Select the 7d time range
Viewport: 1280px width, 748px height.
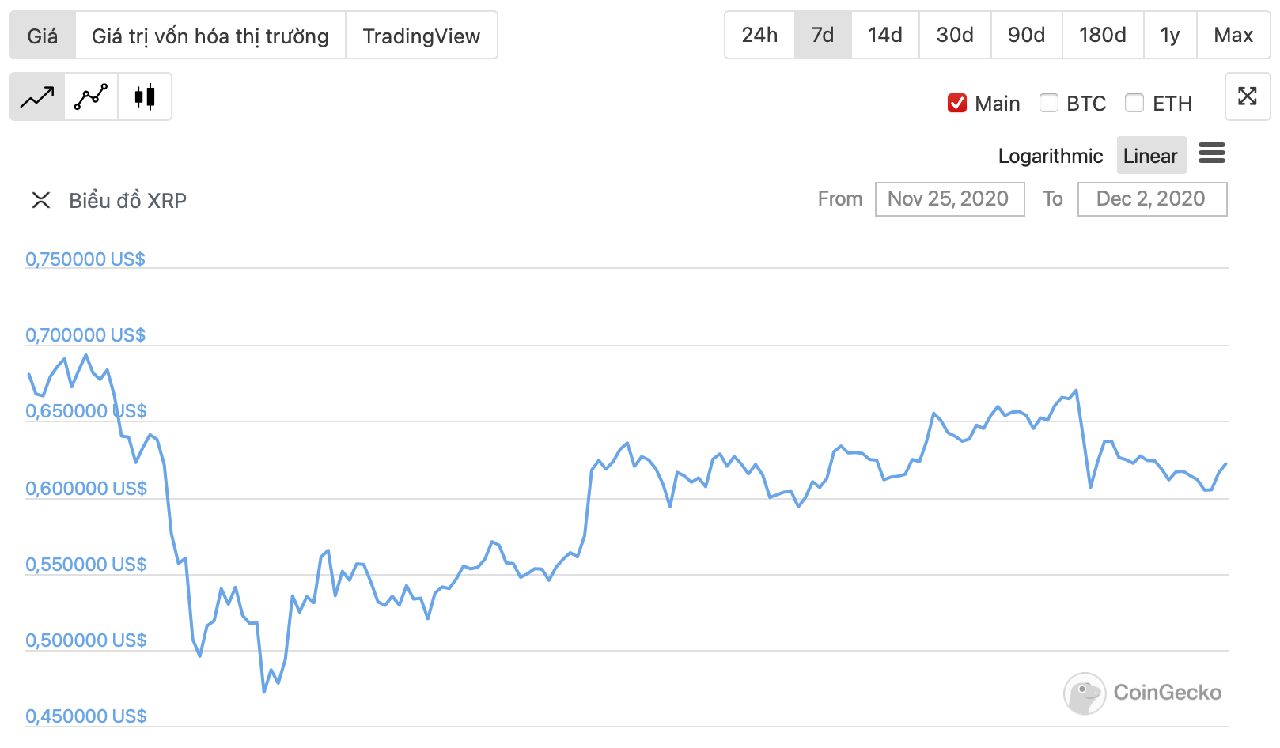823,35
